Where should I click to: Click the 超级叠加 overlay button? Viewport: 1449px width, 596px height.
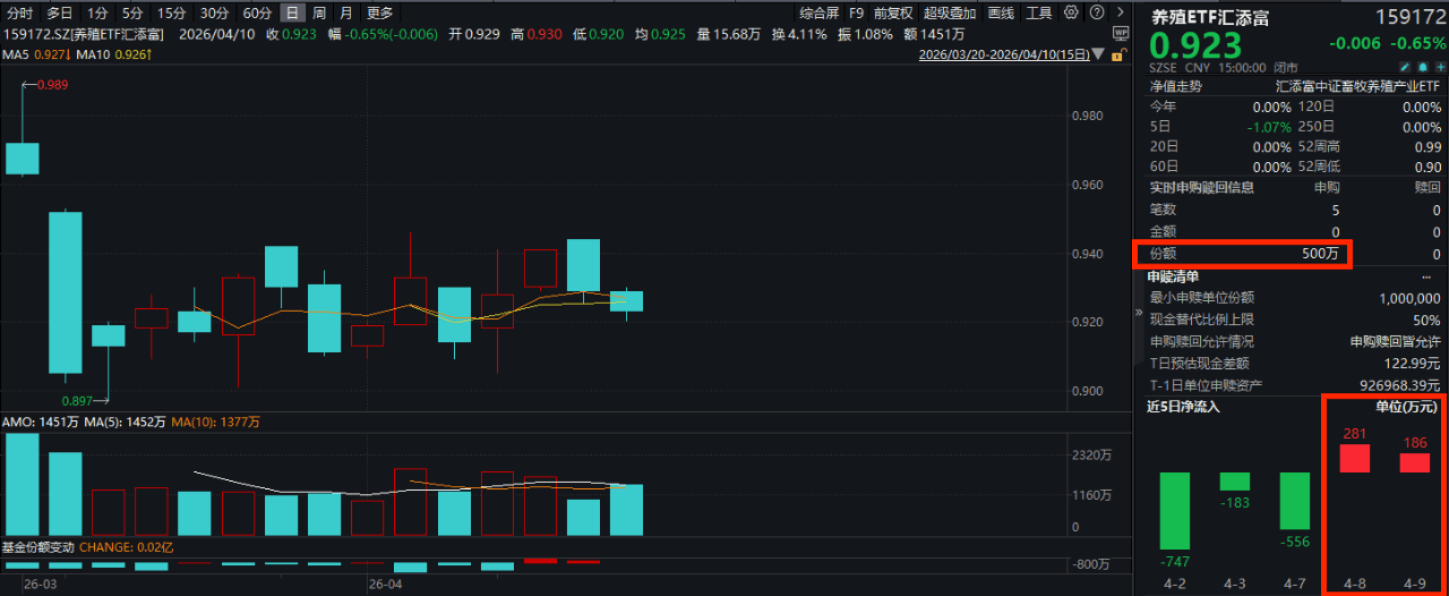pyautogui.click(x=949, y=13)
